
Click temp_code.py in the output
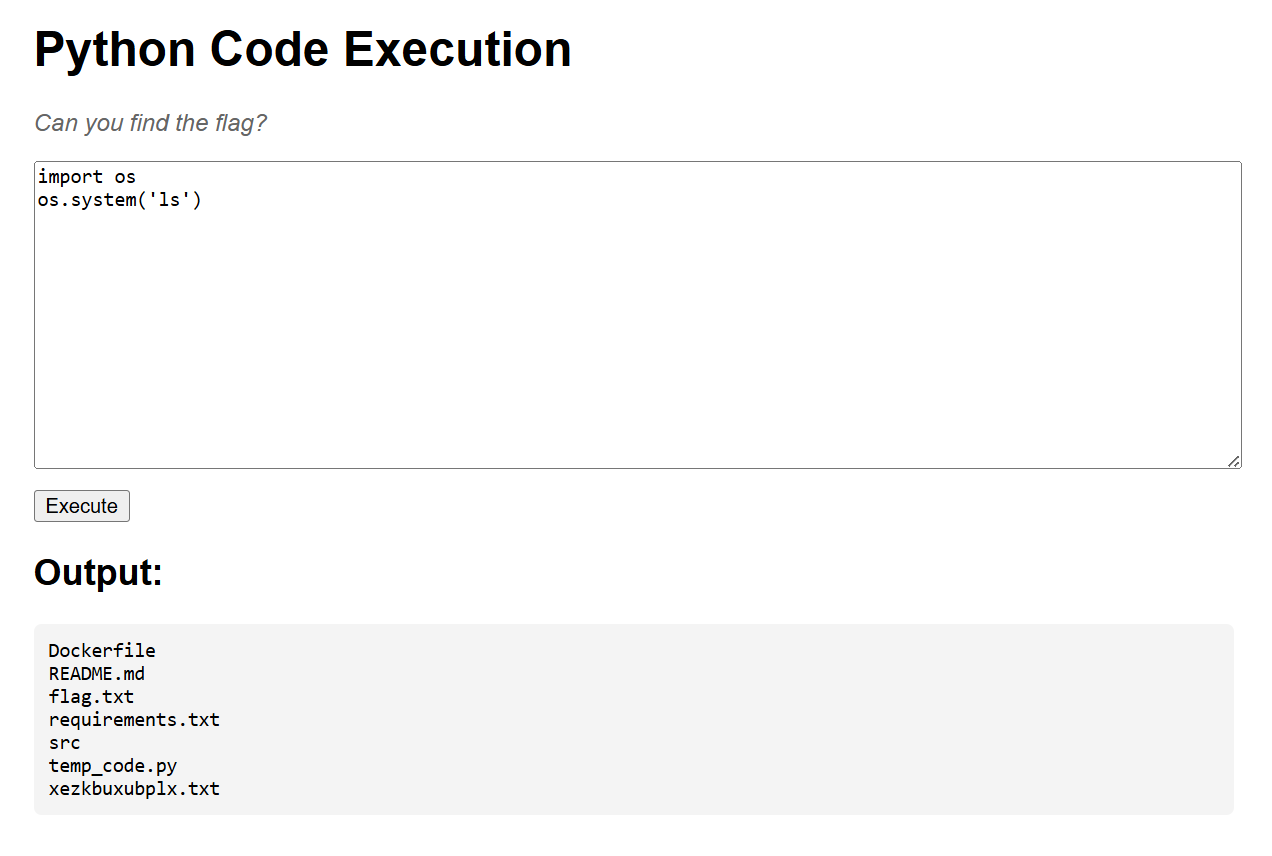click(x=113, y=766)
